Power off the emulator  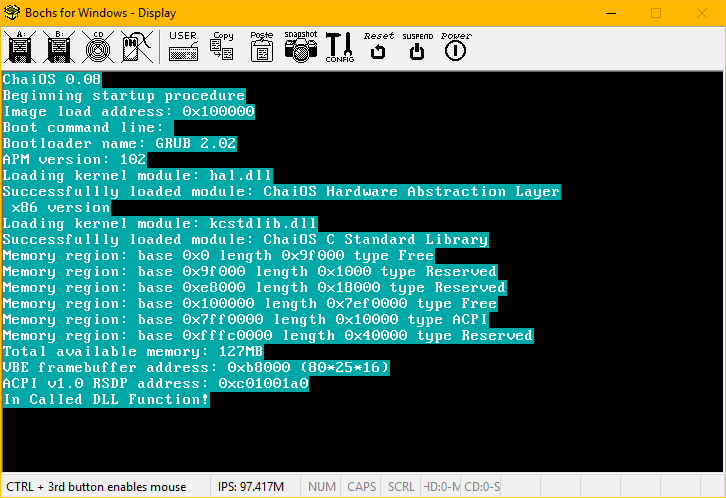(456, 47)
